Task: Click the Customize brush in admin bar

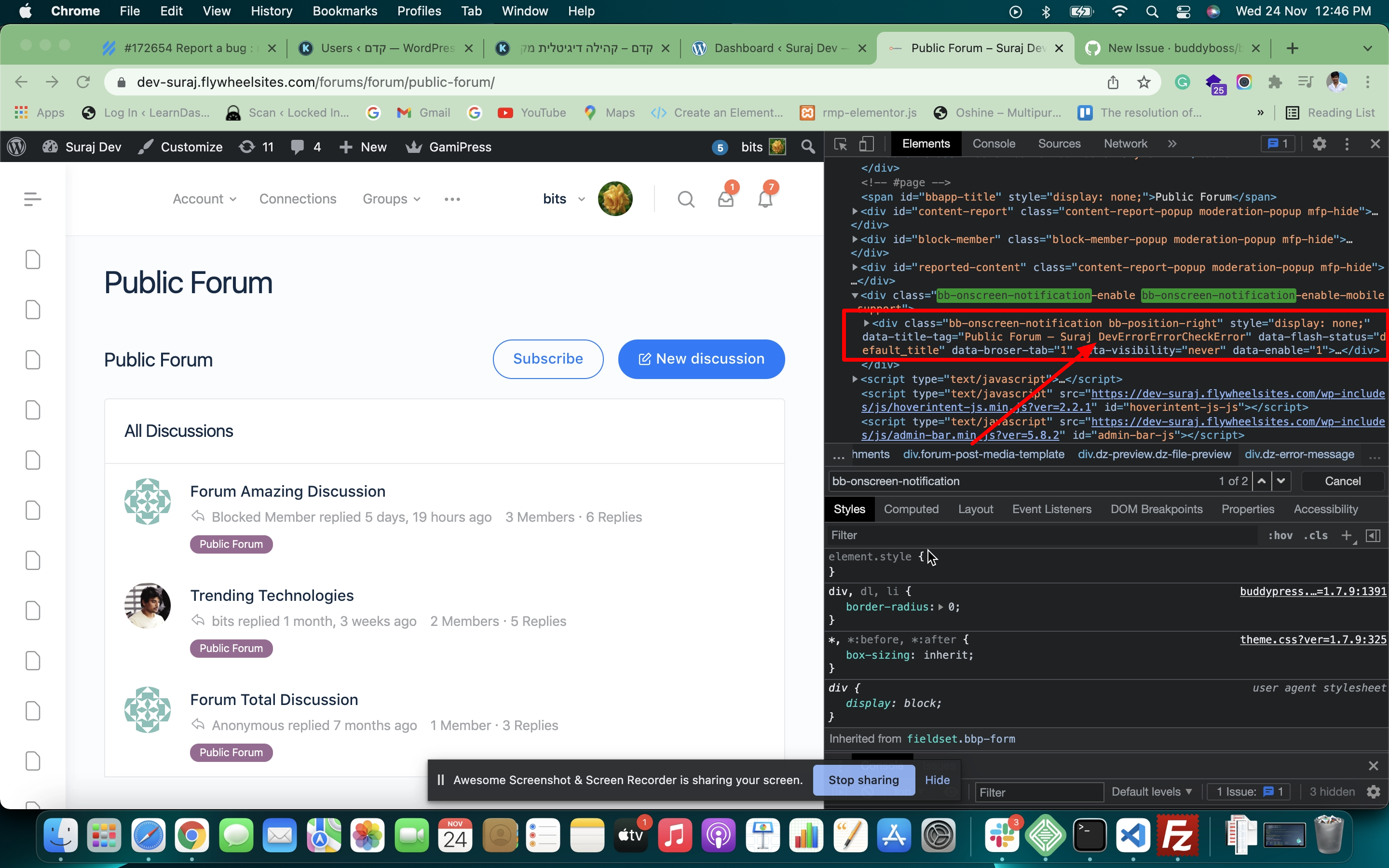Action: click(180, 147)
